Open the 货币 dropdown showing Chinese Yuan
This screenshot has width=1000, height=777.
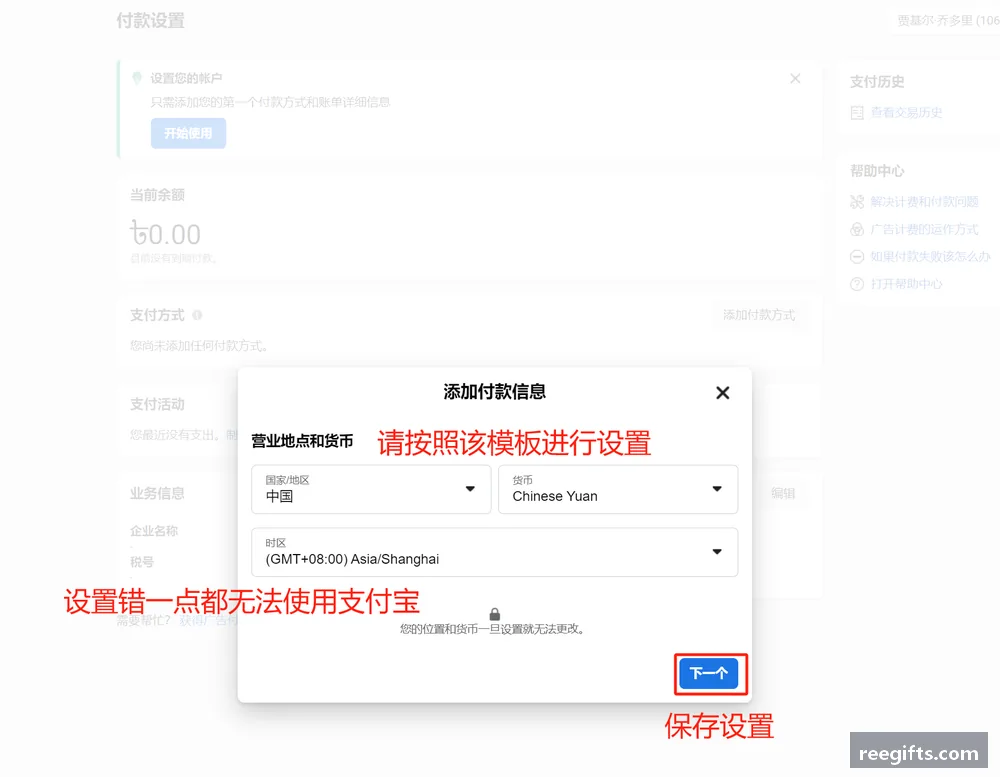[618, 489]
